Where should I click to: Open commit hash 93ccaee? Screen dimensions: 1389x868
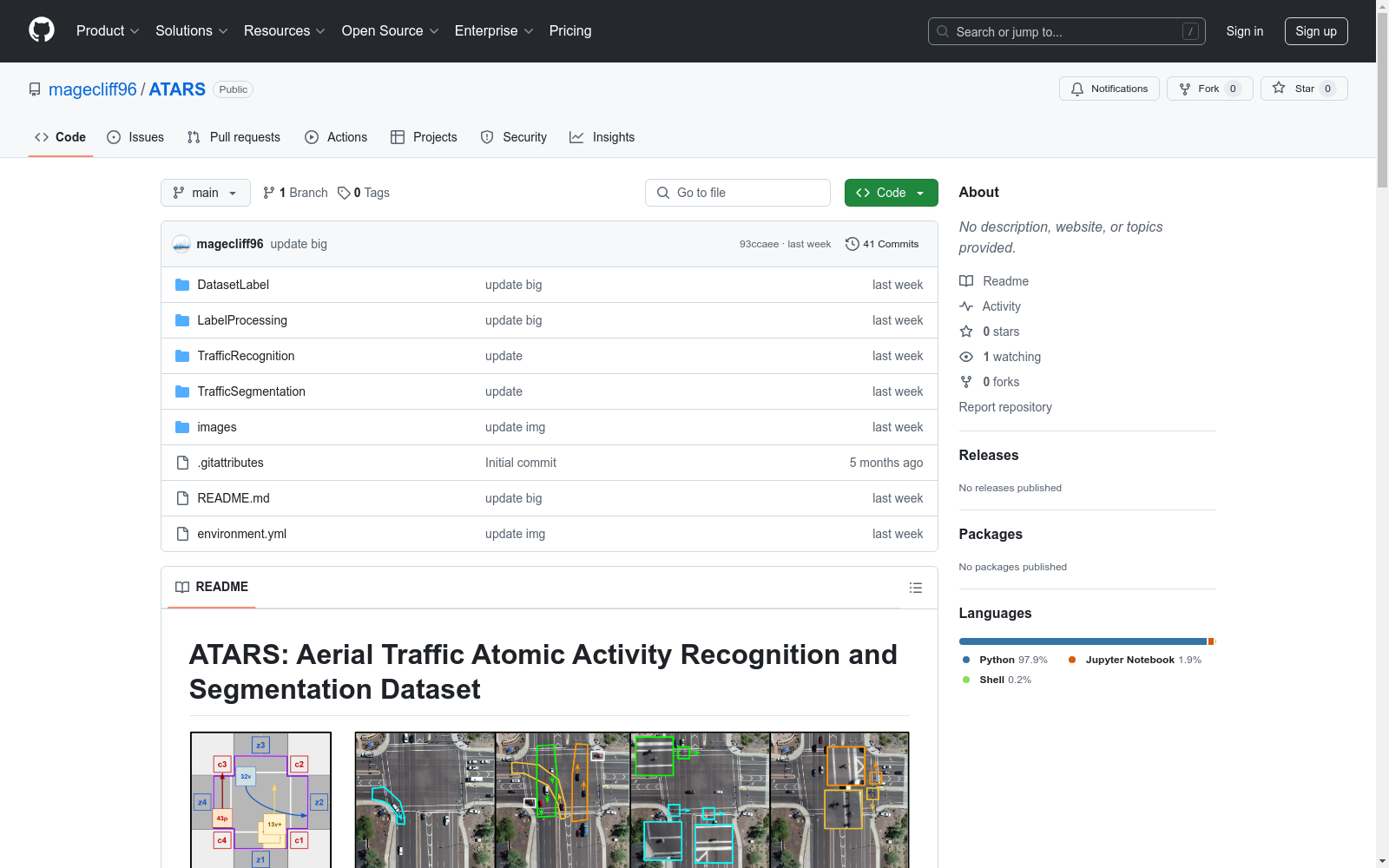[759, 244]
